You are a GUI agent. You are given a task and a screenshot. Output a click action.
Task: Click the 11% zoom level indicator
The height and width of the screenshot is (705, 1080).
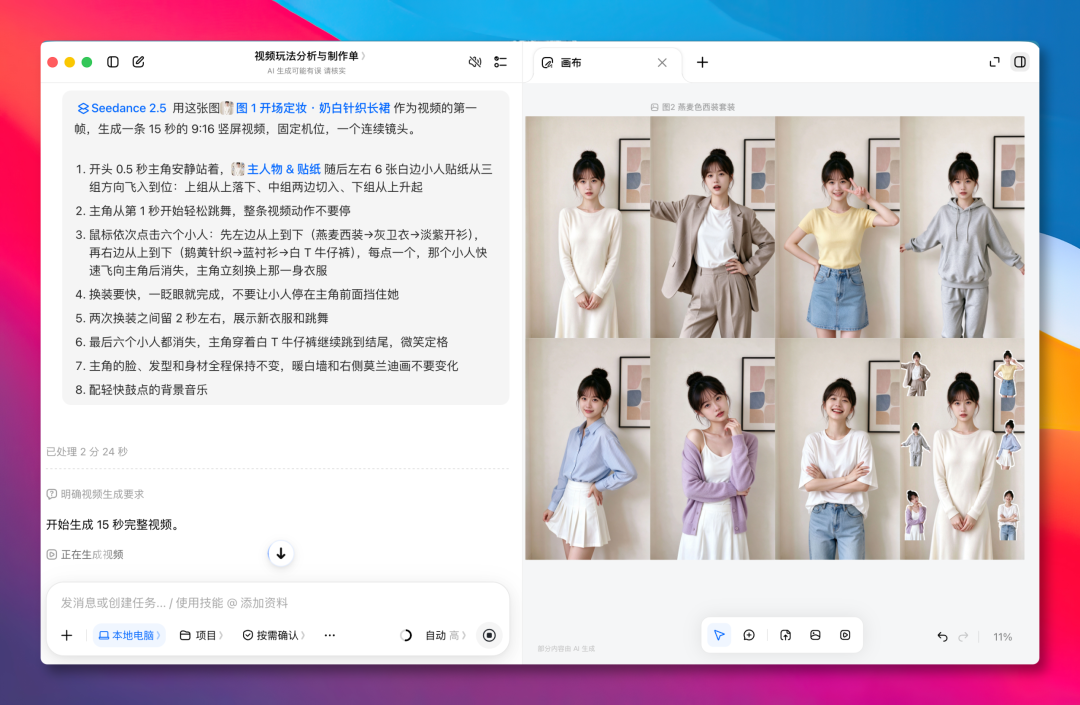click(1003, 637)
